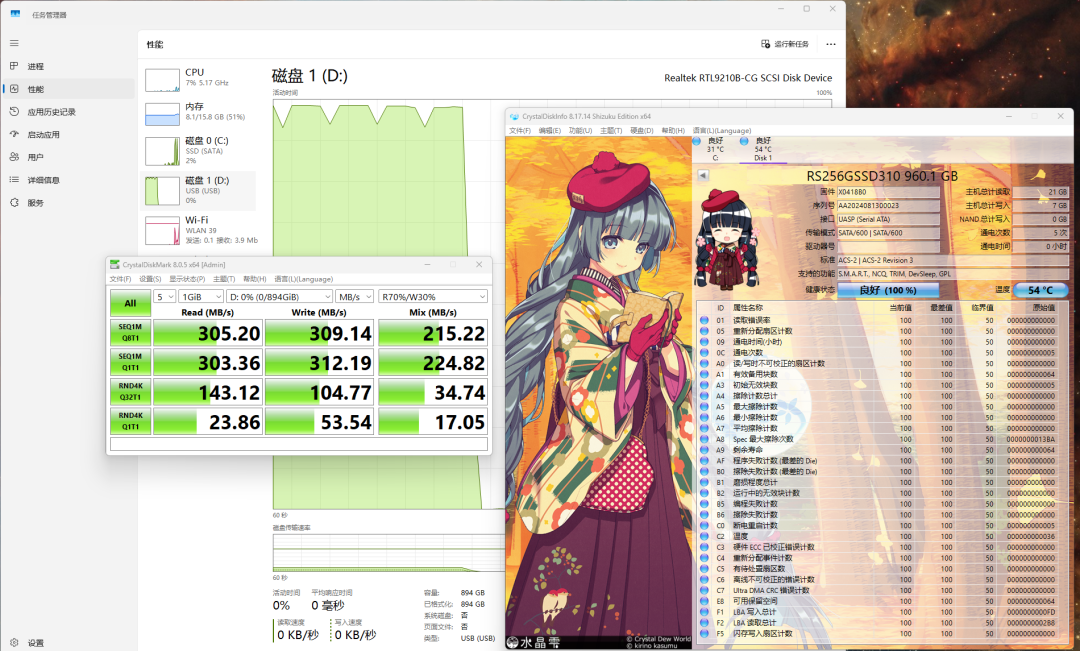Screen dimensions: 1080x651
Task: Select SMART row 01 读取错误率
Action: (882, 320)
